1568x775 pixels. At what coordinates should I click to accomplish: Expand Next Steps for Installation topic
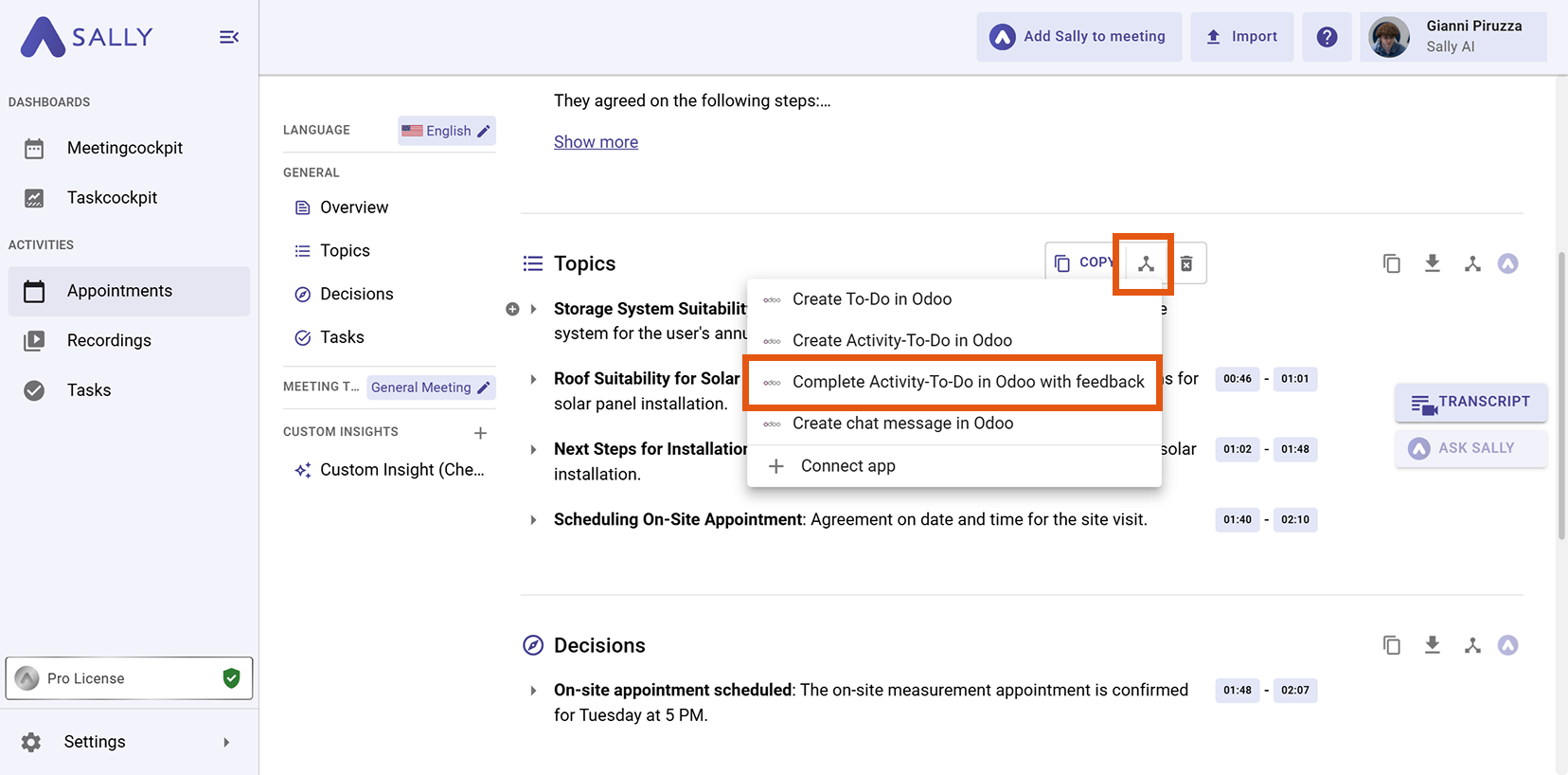click(x=533, y=449)
